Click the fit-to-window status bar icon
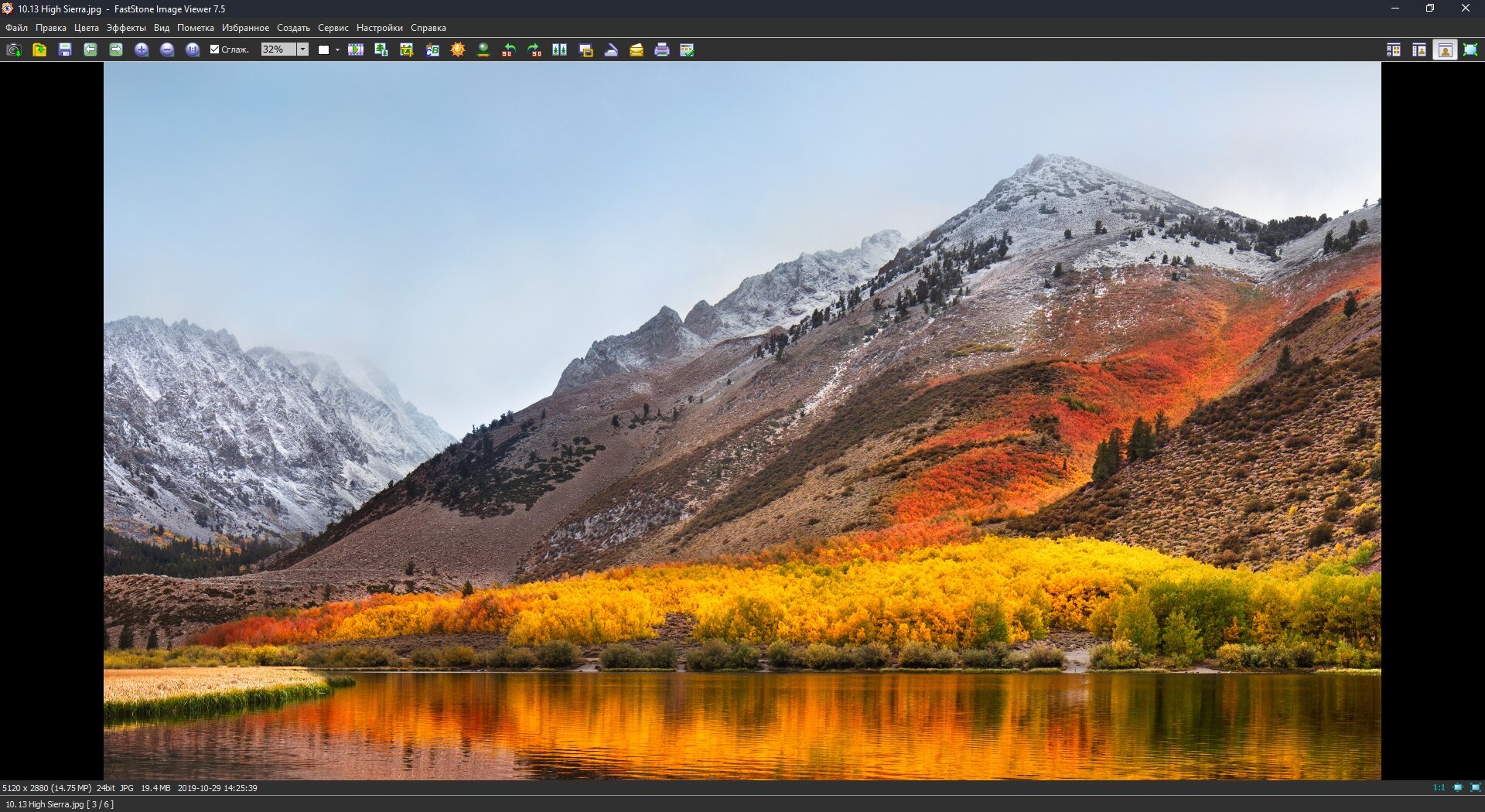The image size is (1485, 812). coord(1458,788)
